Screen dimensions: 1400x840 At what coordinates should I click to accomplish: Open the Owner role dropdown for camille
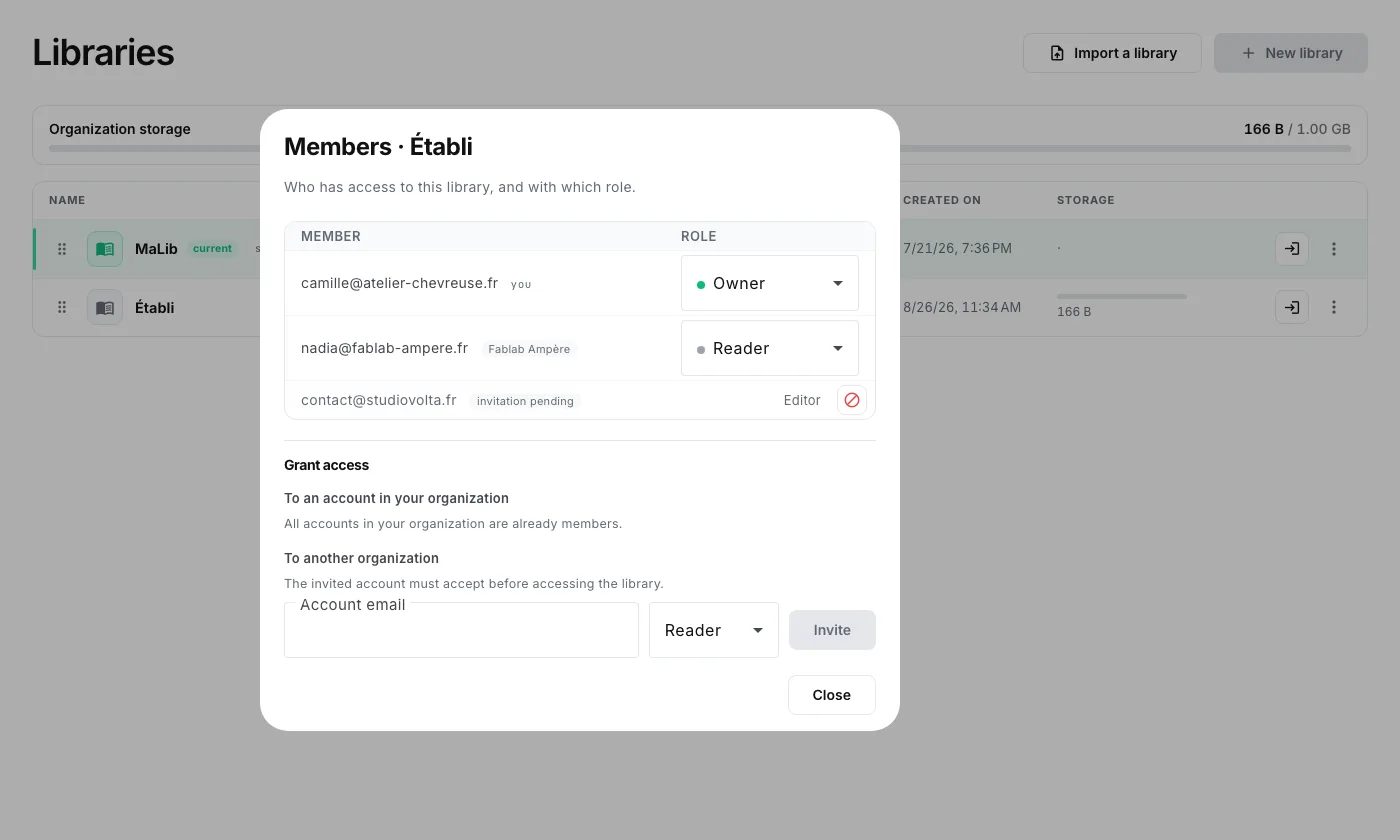pyautogui.click(x=770, y=283)
